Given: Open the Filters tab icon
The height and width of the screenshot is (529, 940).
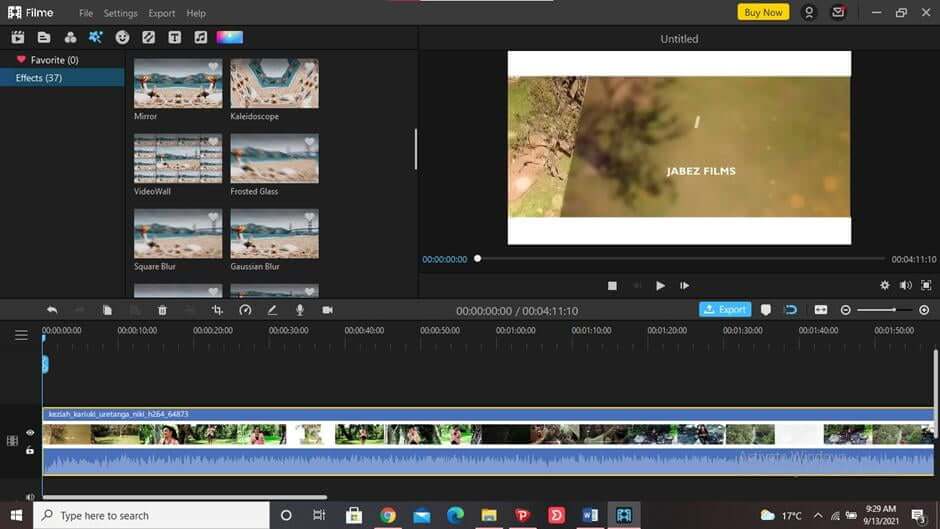Looking at the screenshot, I should [70, 37].
